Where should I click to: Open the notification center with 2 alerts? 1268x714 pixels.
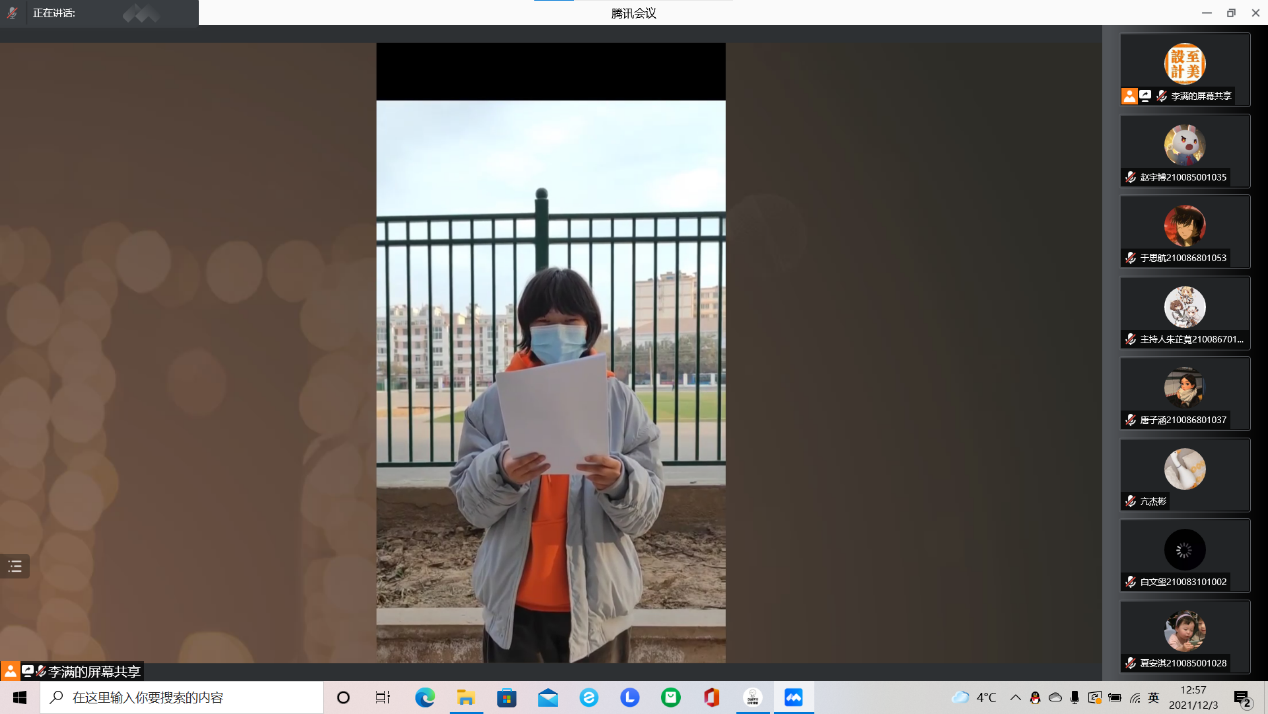[1242, 698]
